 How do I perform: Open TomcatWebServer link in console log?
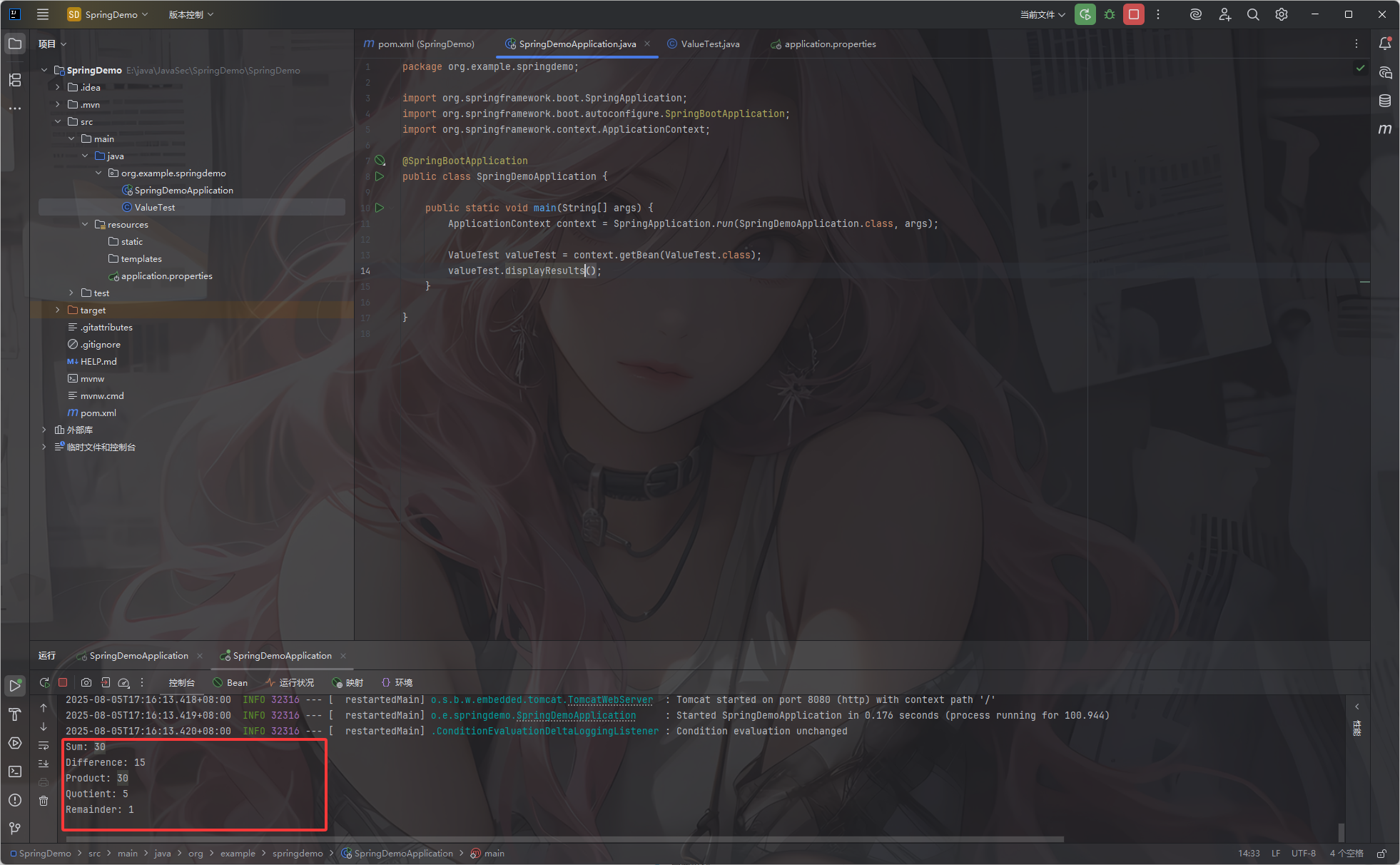click(610, 699)
